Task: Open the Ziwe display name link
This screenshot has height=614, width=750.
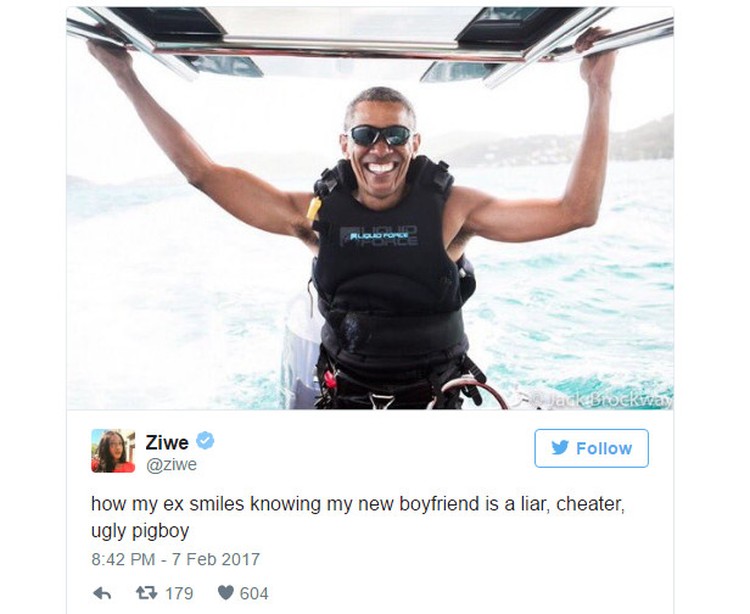Action: click(167, 442)
